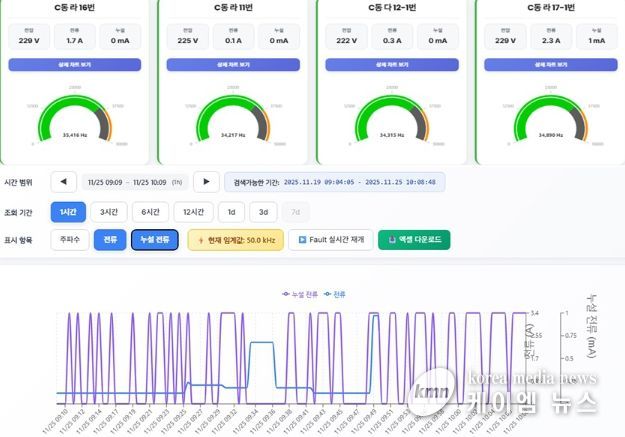
Task: Choose the 3d period option
Action: click(264, 211)
